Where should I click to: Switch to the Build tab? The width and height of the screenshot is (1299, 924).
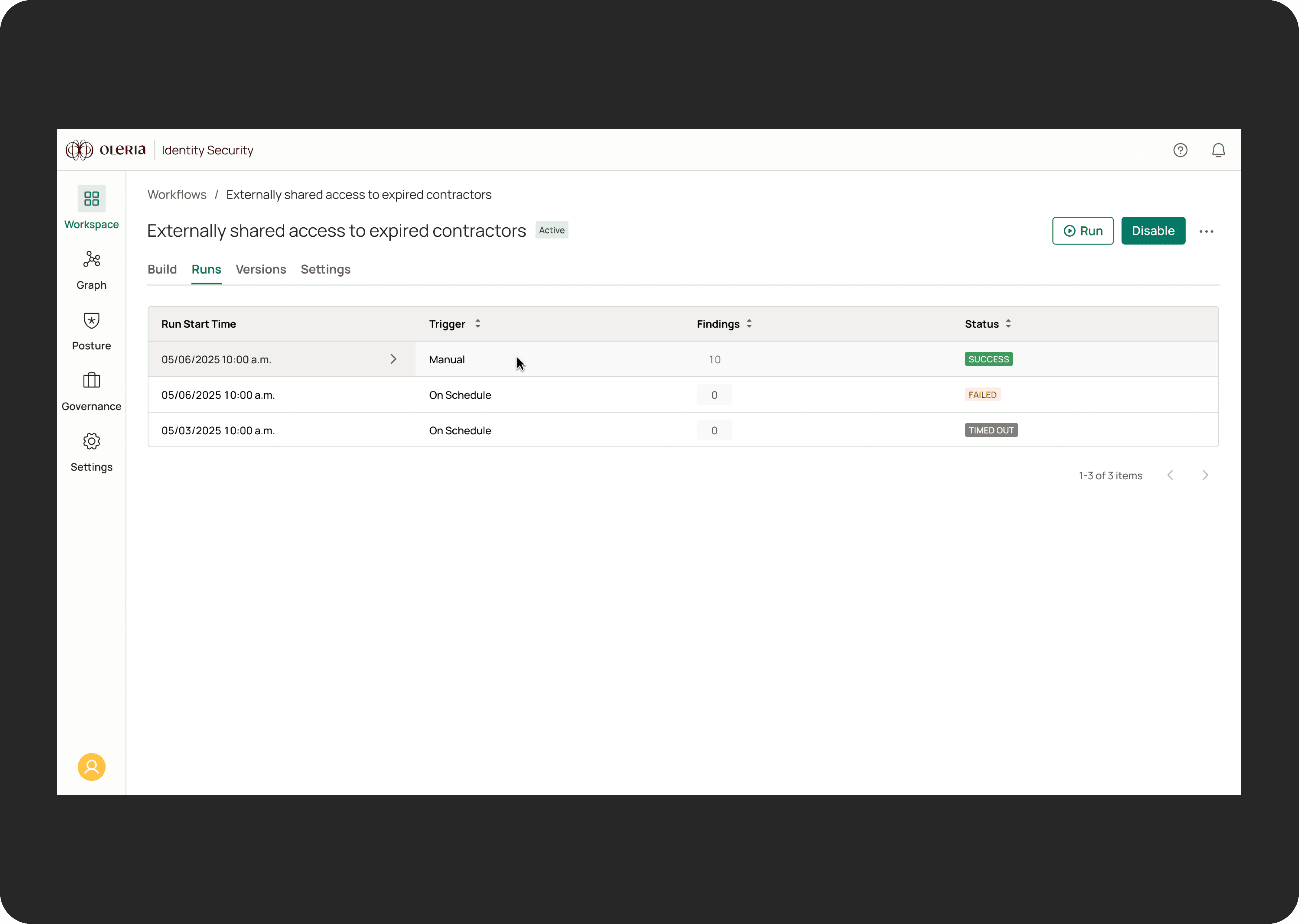pyautogui.click(x=162, y=269)
